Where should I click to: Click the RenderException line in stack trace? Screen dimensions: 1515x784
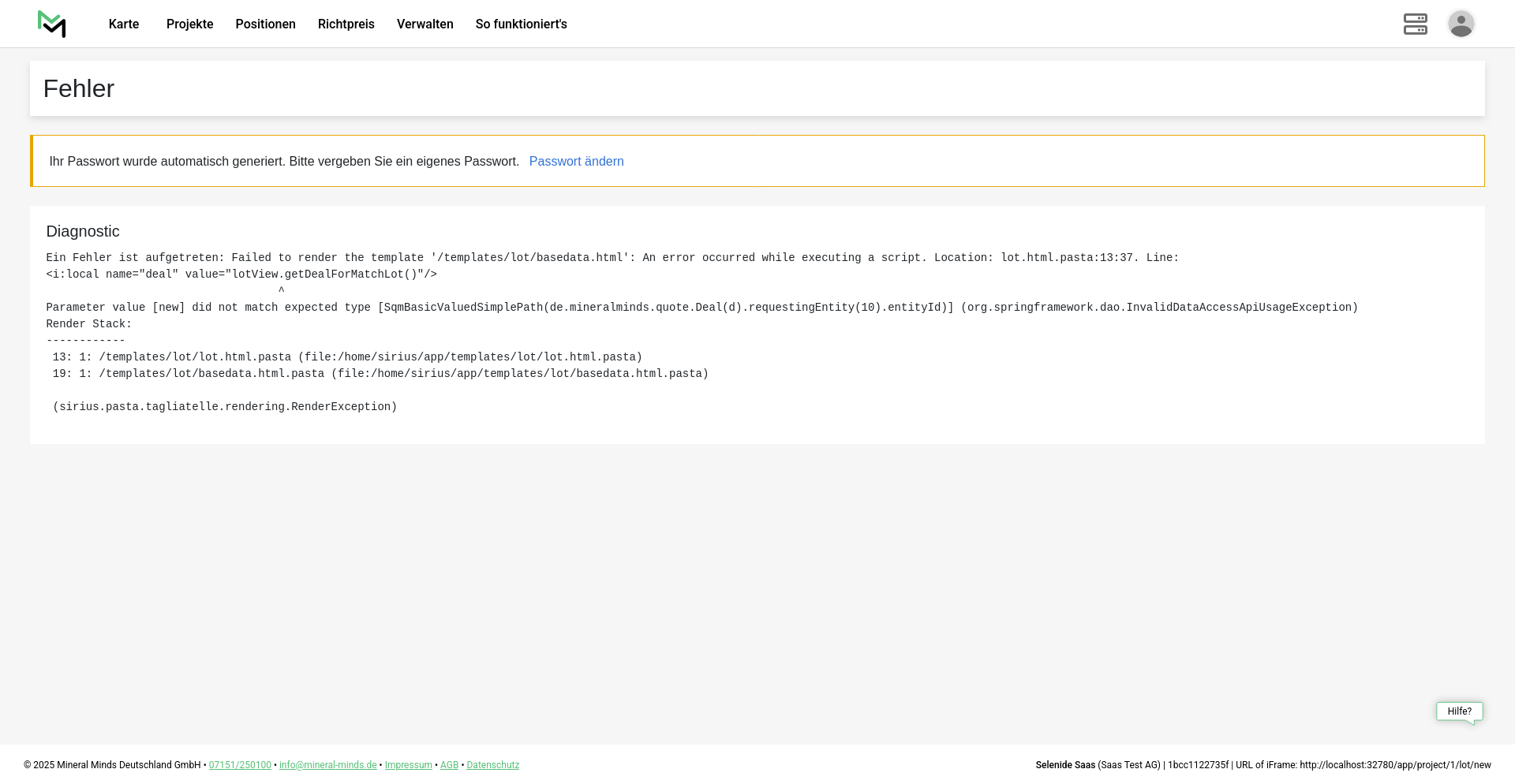click(x=225, y=407)
